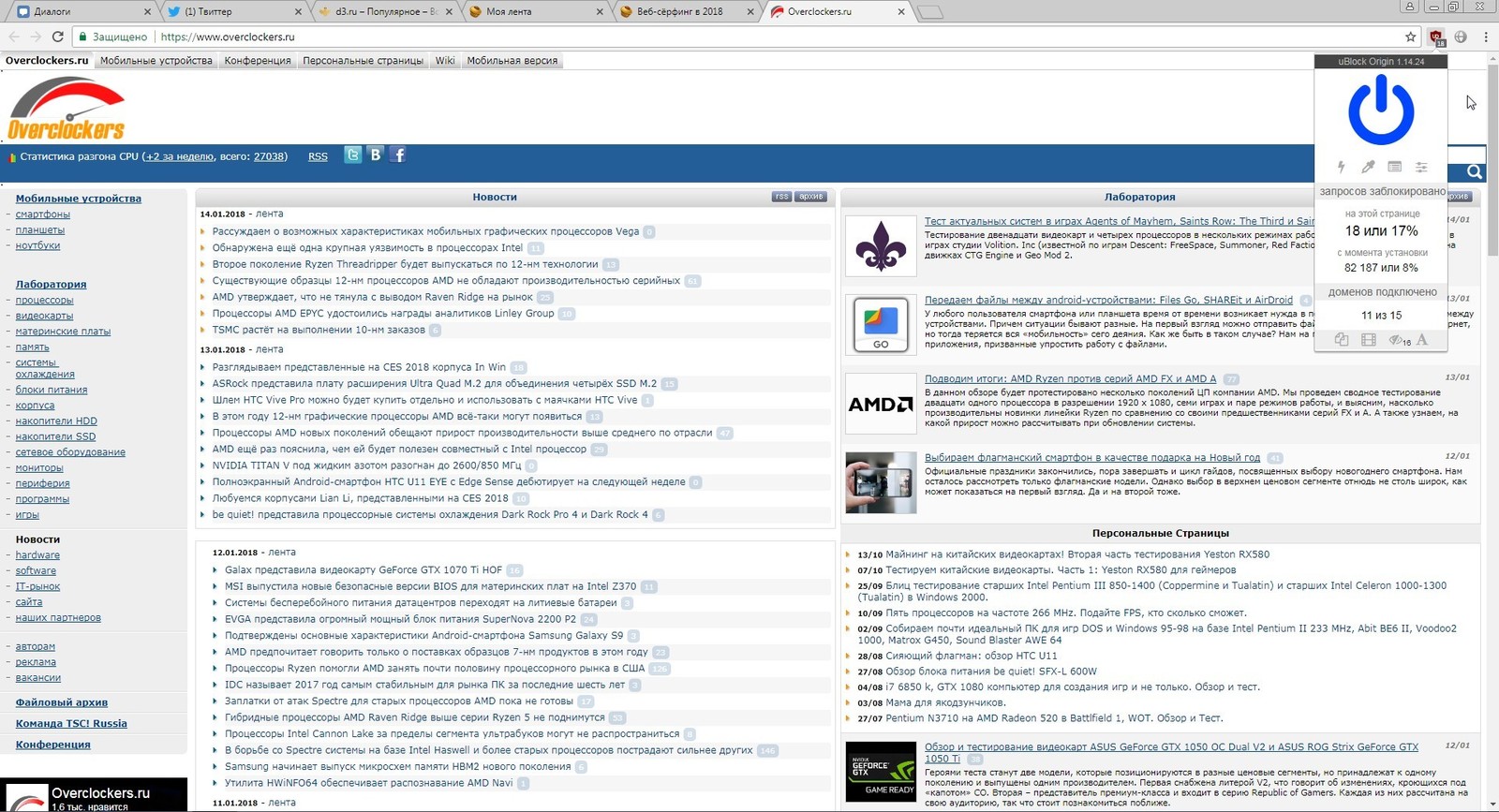
Task: Bookmark page with the star icon
Action: click(1411, 37)
